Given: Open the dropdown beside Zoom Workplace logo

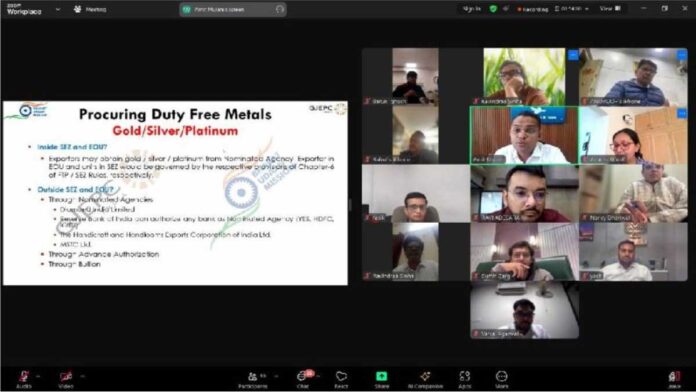Looking at the screenshot, I should click(x=58, y=9).
